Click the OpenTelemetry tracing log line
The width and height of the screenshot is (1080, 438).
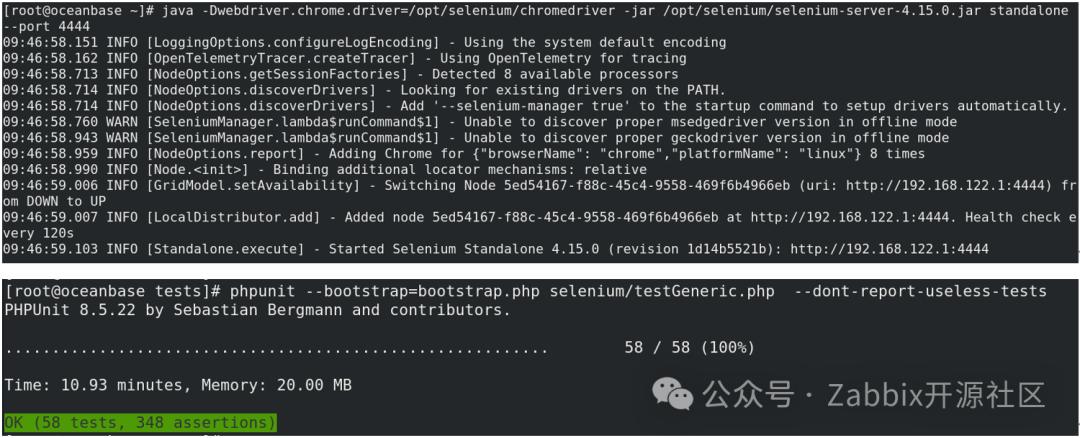(344, 59)
